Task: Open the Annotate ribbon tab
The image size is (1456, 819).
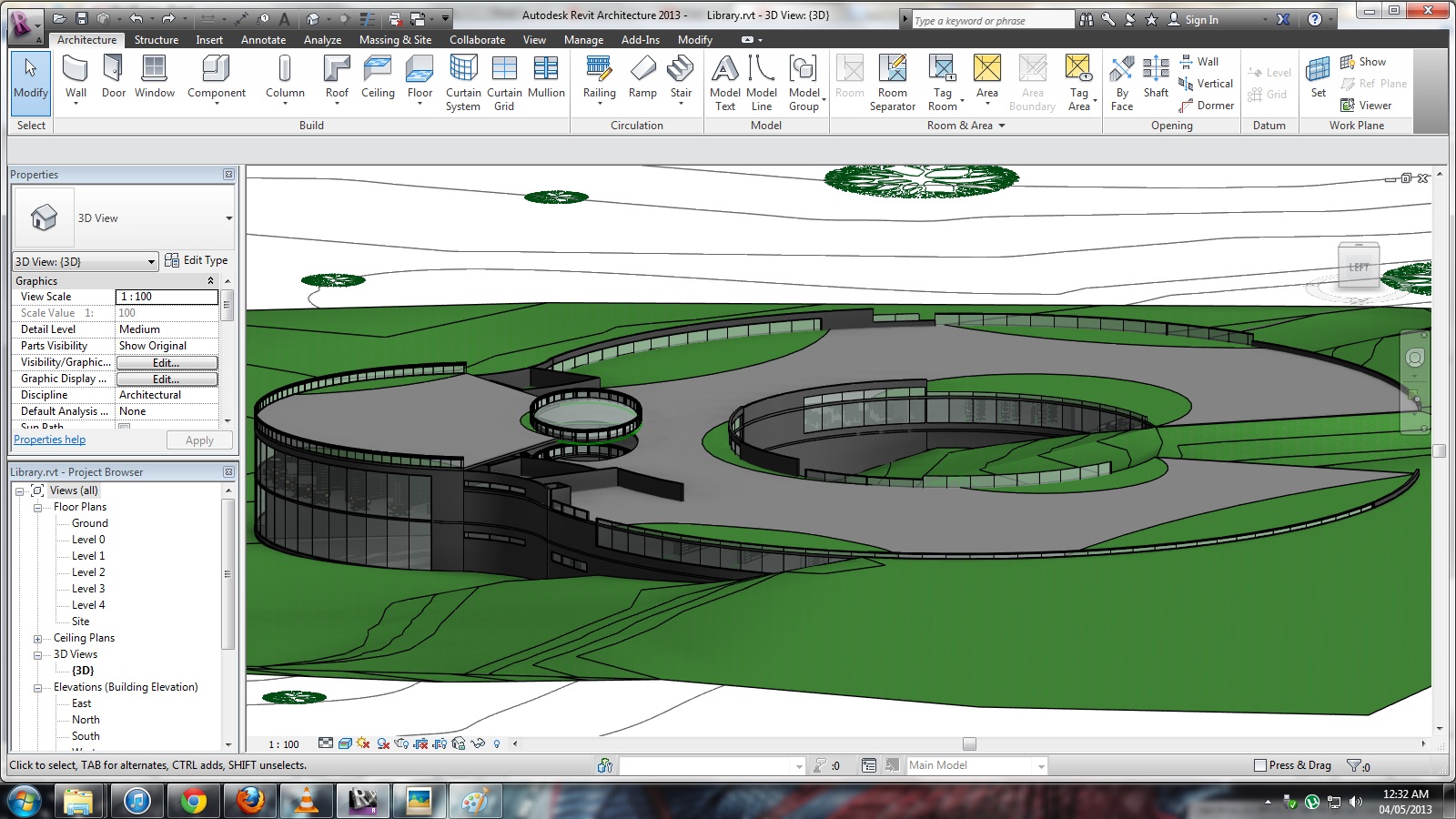Action: (263, 40)
